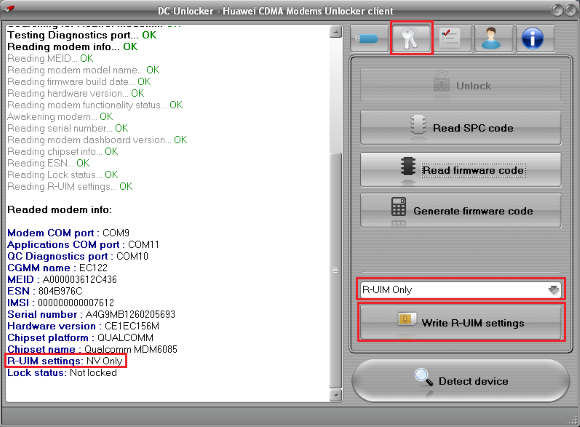Click the SIM card icon beside Write R-UIM
This screenshot has width=580, height=427.
pyautogui.click(x=407, y=319)
